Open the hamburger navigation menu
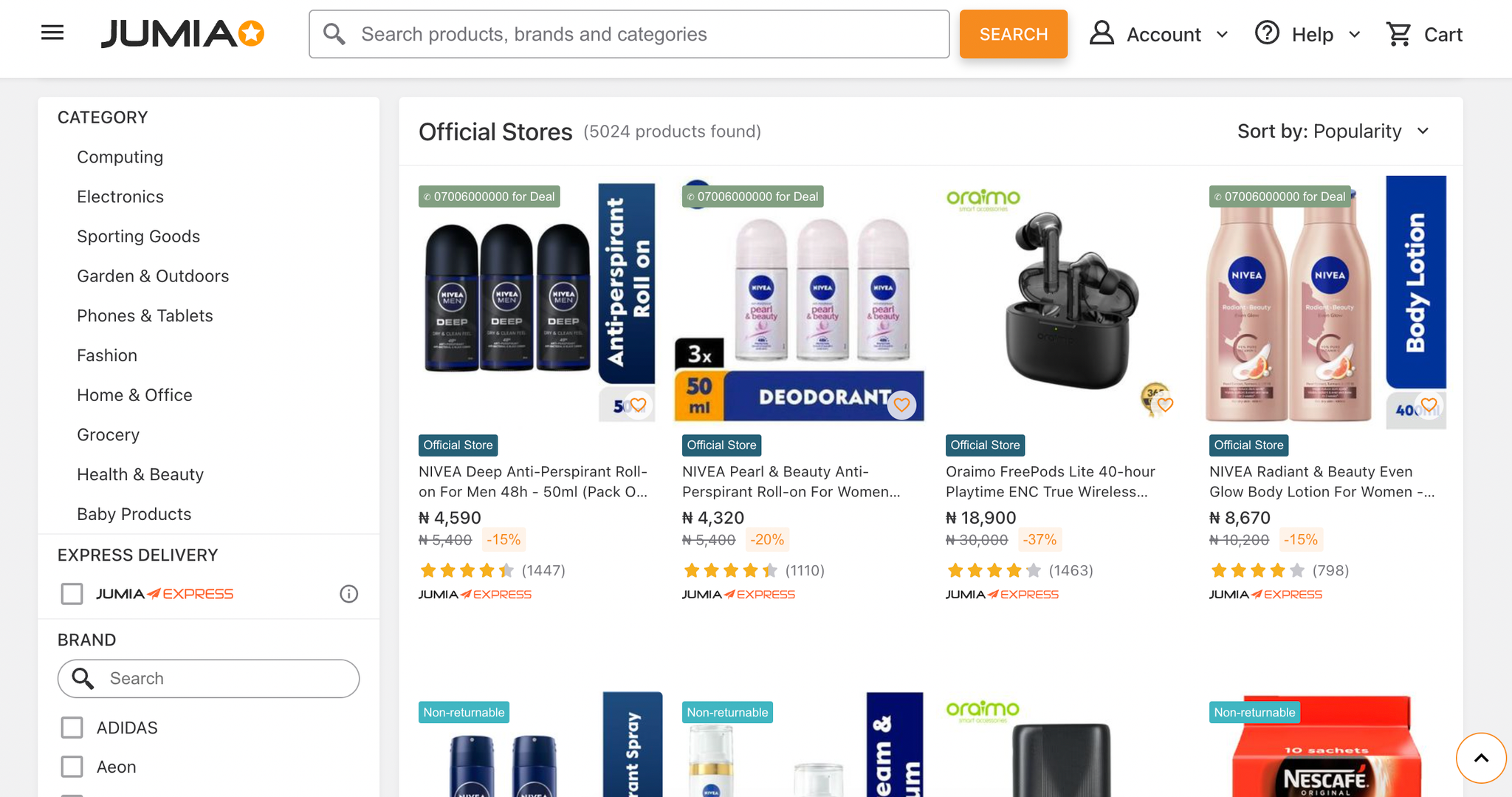The width and height of the screenshot is (1512, 797). 50,33
